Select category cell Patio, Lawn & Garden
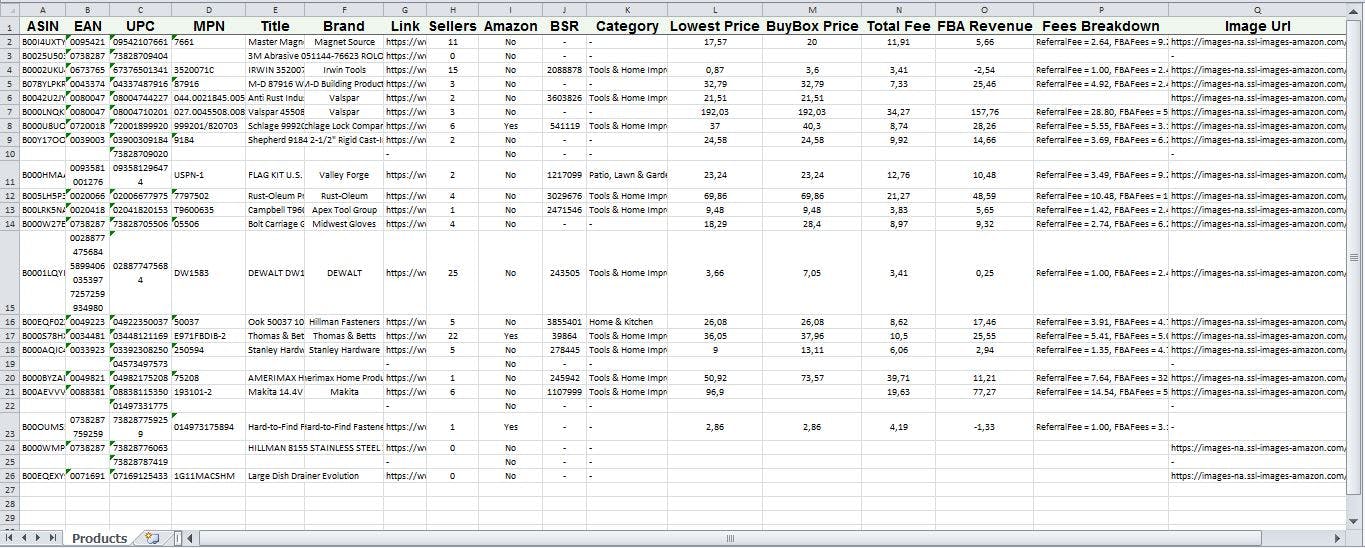This screenshot has width=1365, height=548. 627,175
